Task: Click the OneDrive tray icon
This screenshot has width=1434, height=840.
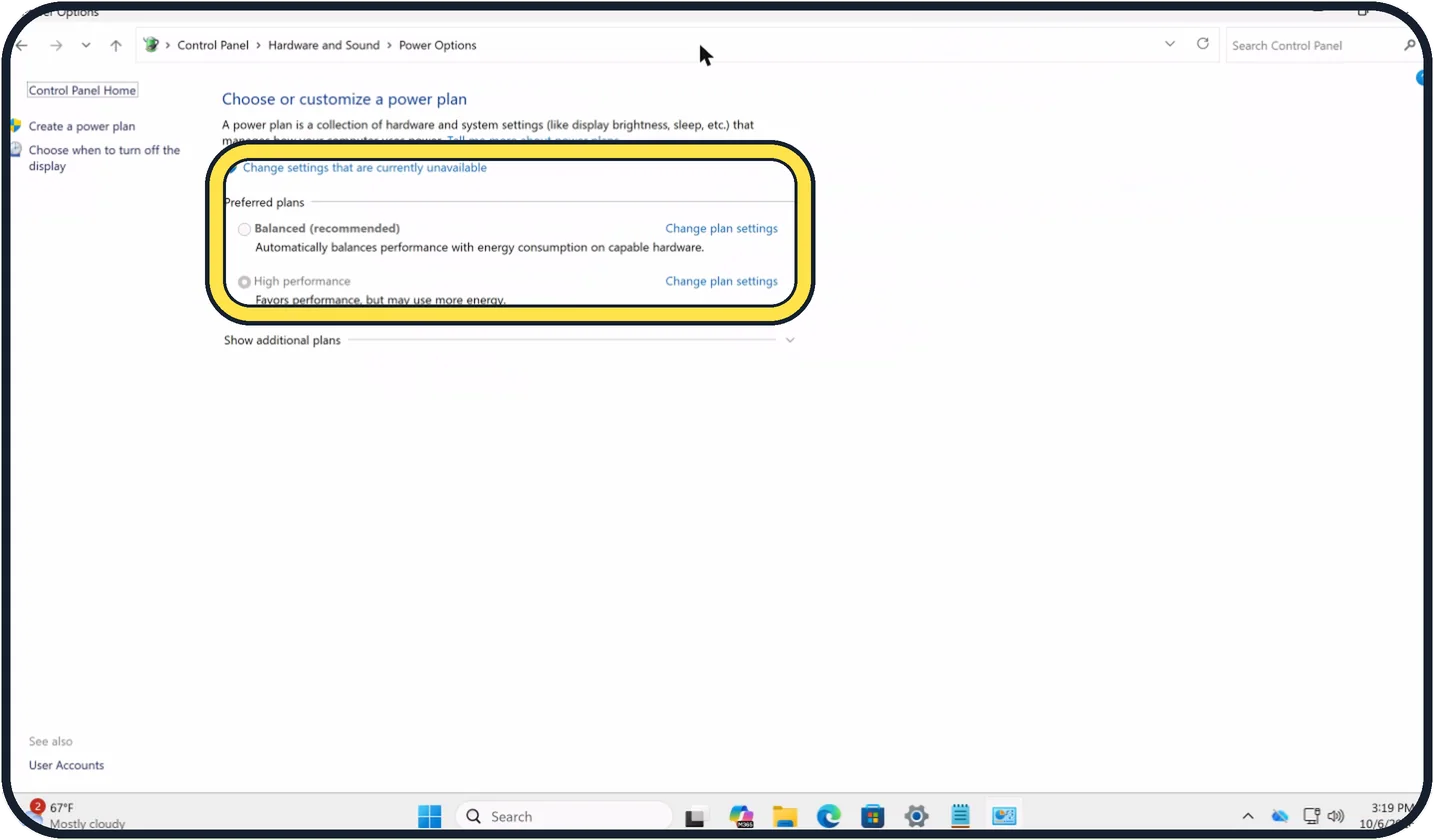Action: (1280, 816)
